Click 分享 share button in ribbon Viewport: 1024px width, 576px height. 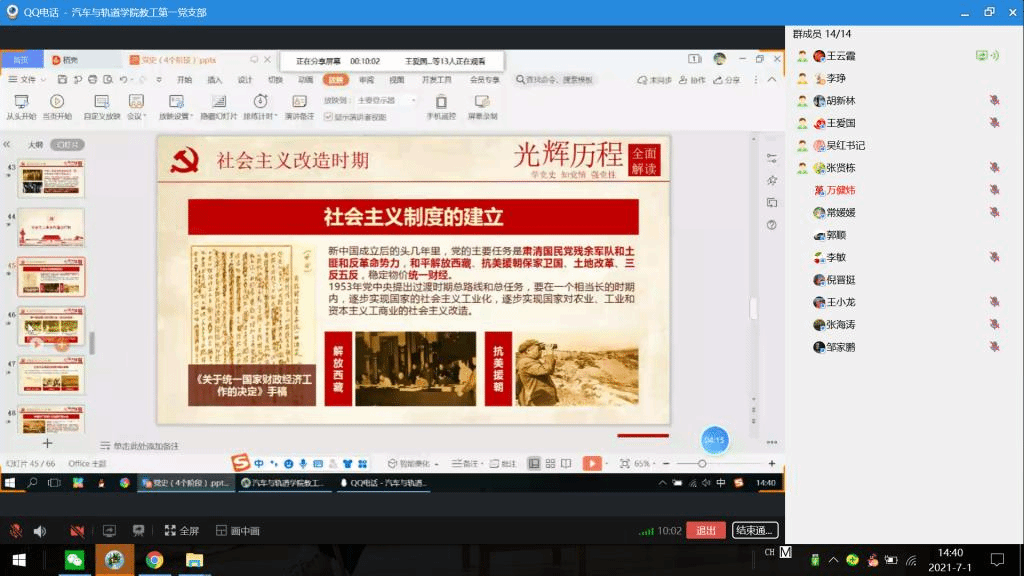(727, 80)
